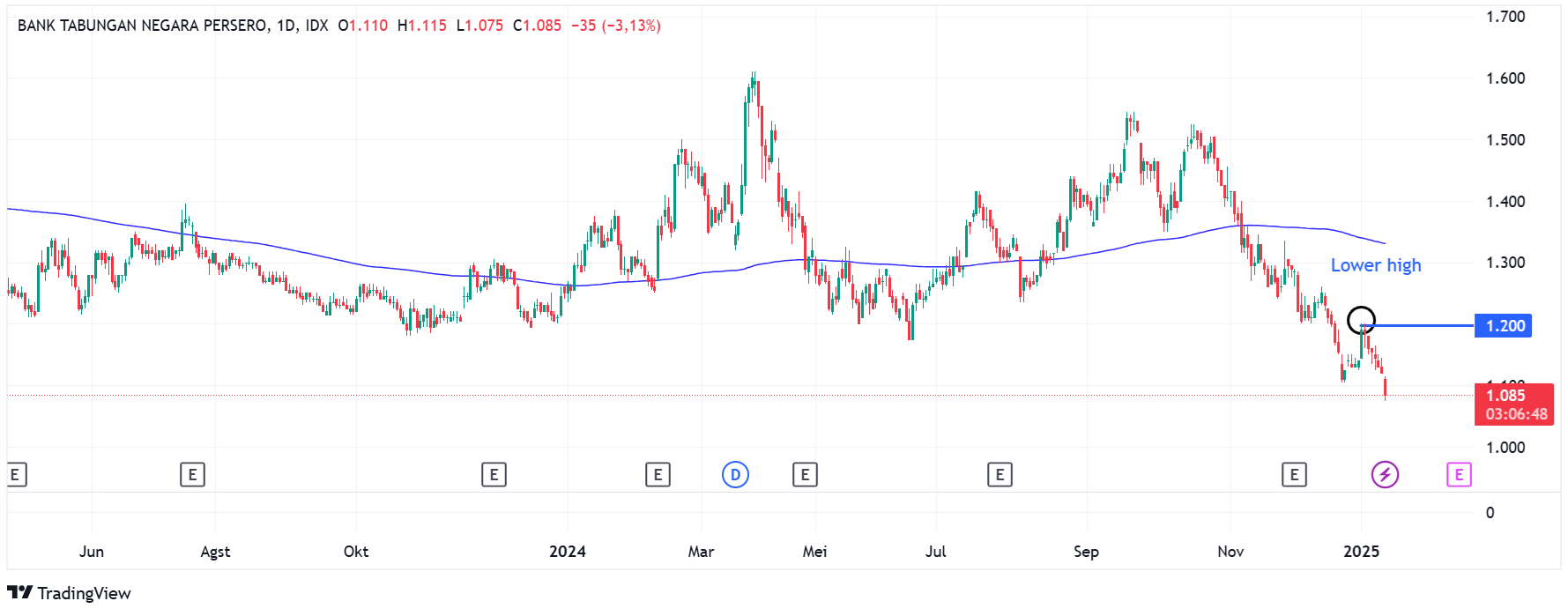Image resolution: width=1568 pixels, height=616 pixels.
Task: Click the TradingView logo
Action: [x=69, y=593]
